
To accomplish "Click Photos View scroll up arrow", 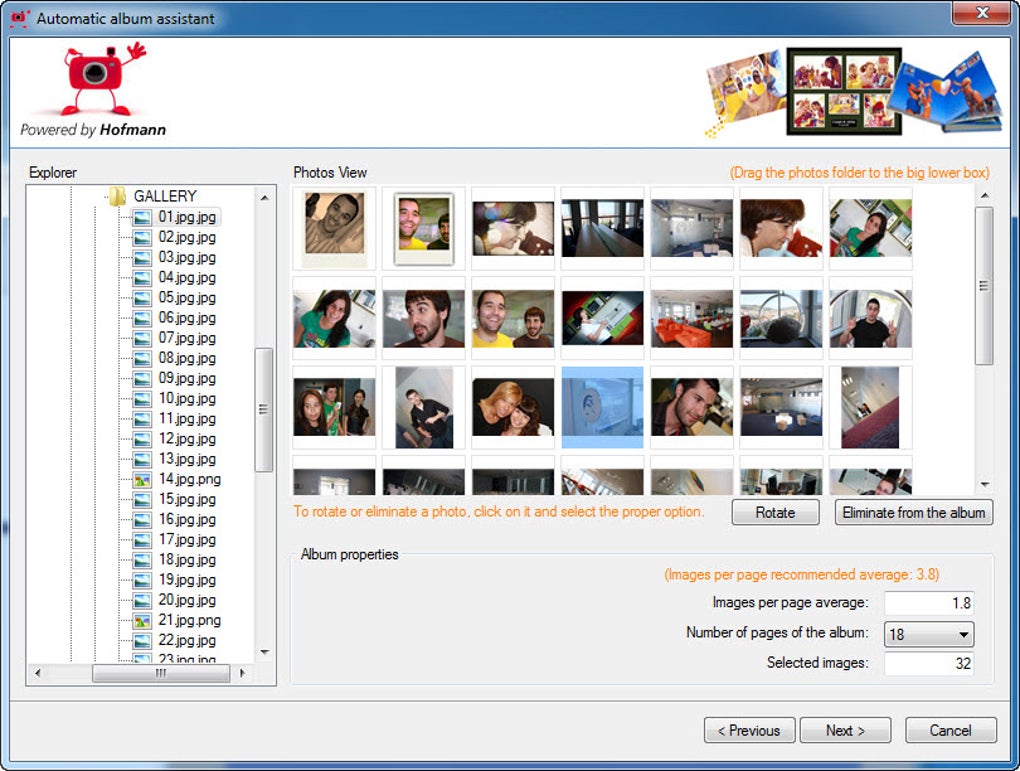I will 985,195.
